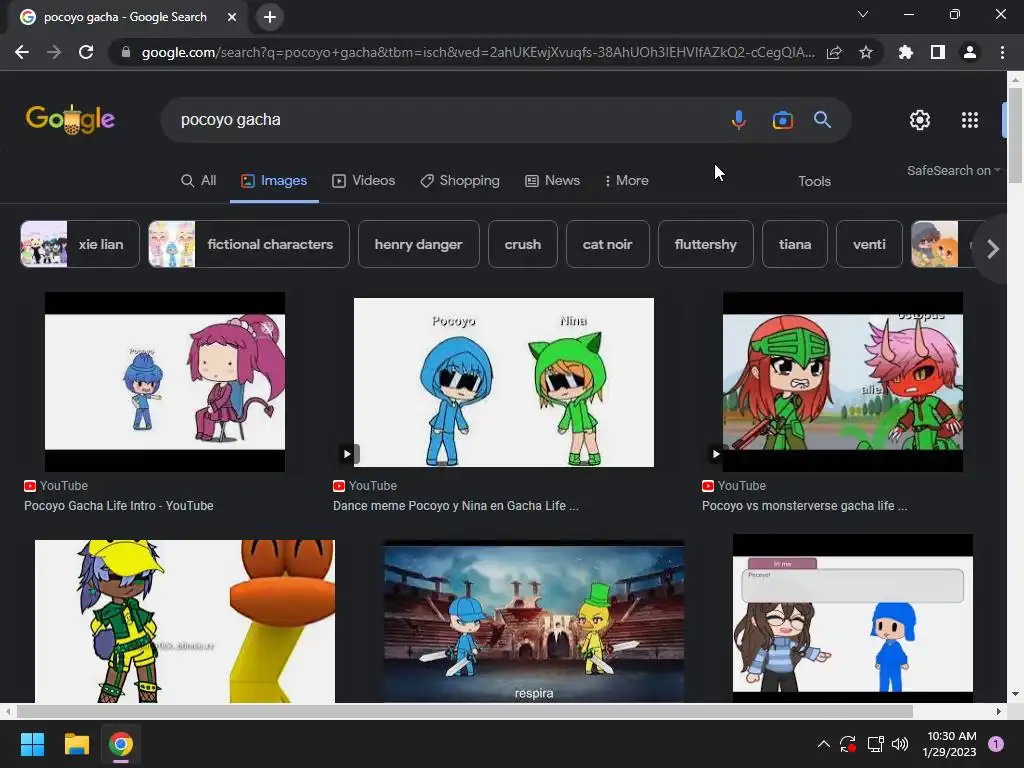Click the horizontal scrollbar thumb
The height and width of the screenshot is (768, 1024).
[464, 711]
